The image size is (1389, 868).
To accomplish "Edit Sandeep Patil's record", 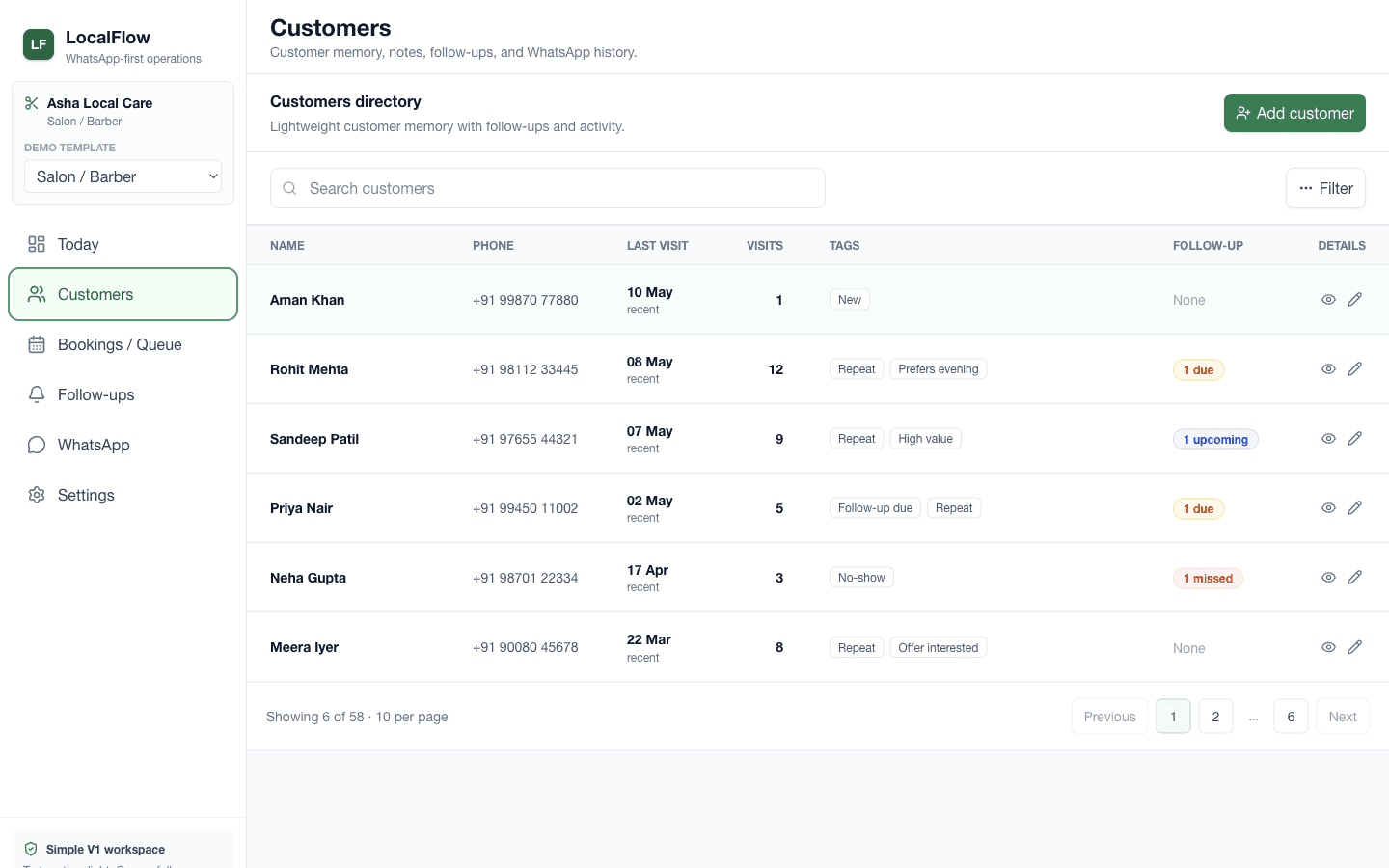I will pos(1354,439).
